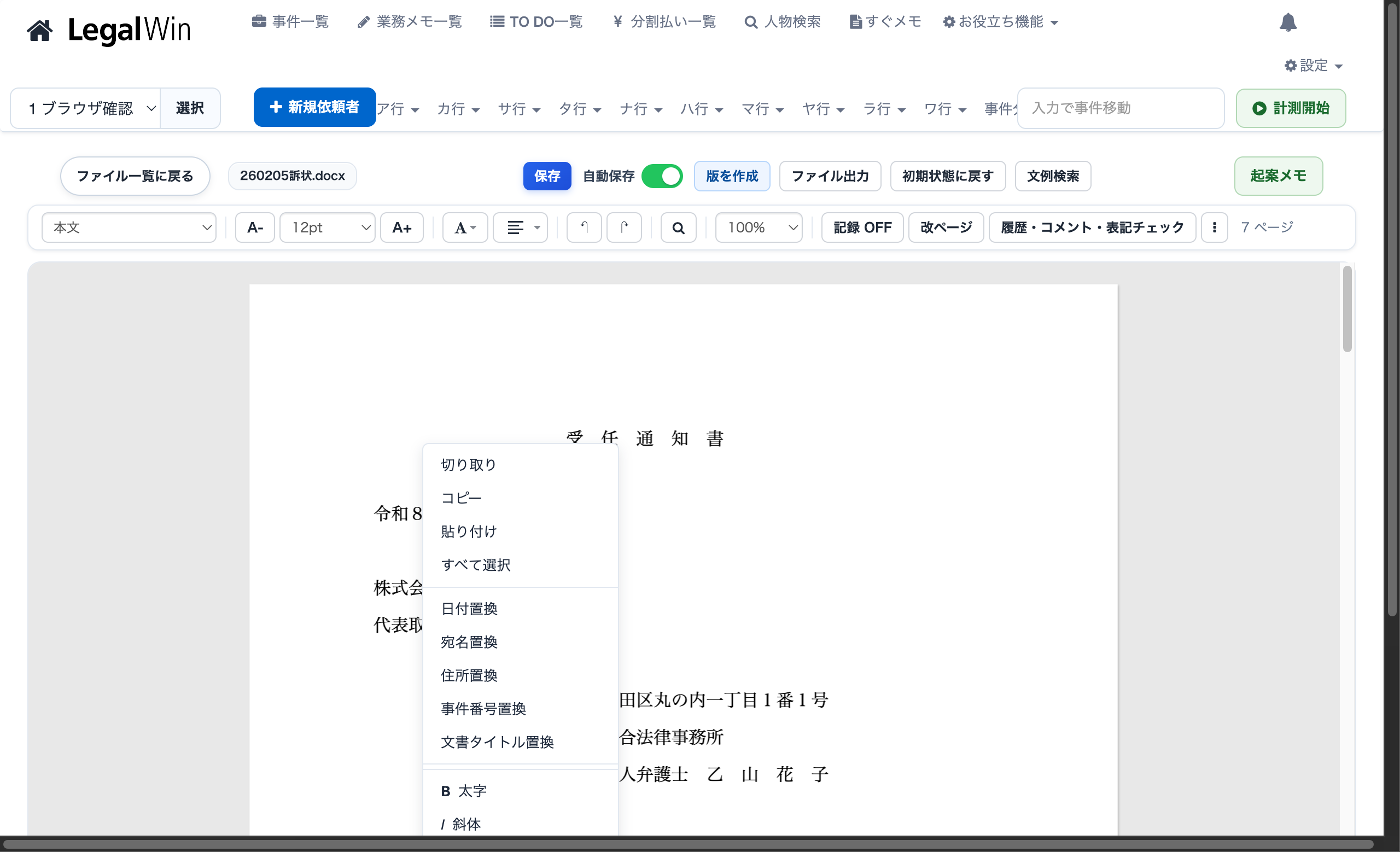Open 履歴・コメント・表記チェック panel

pos(1092,228)
